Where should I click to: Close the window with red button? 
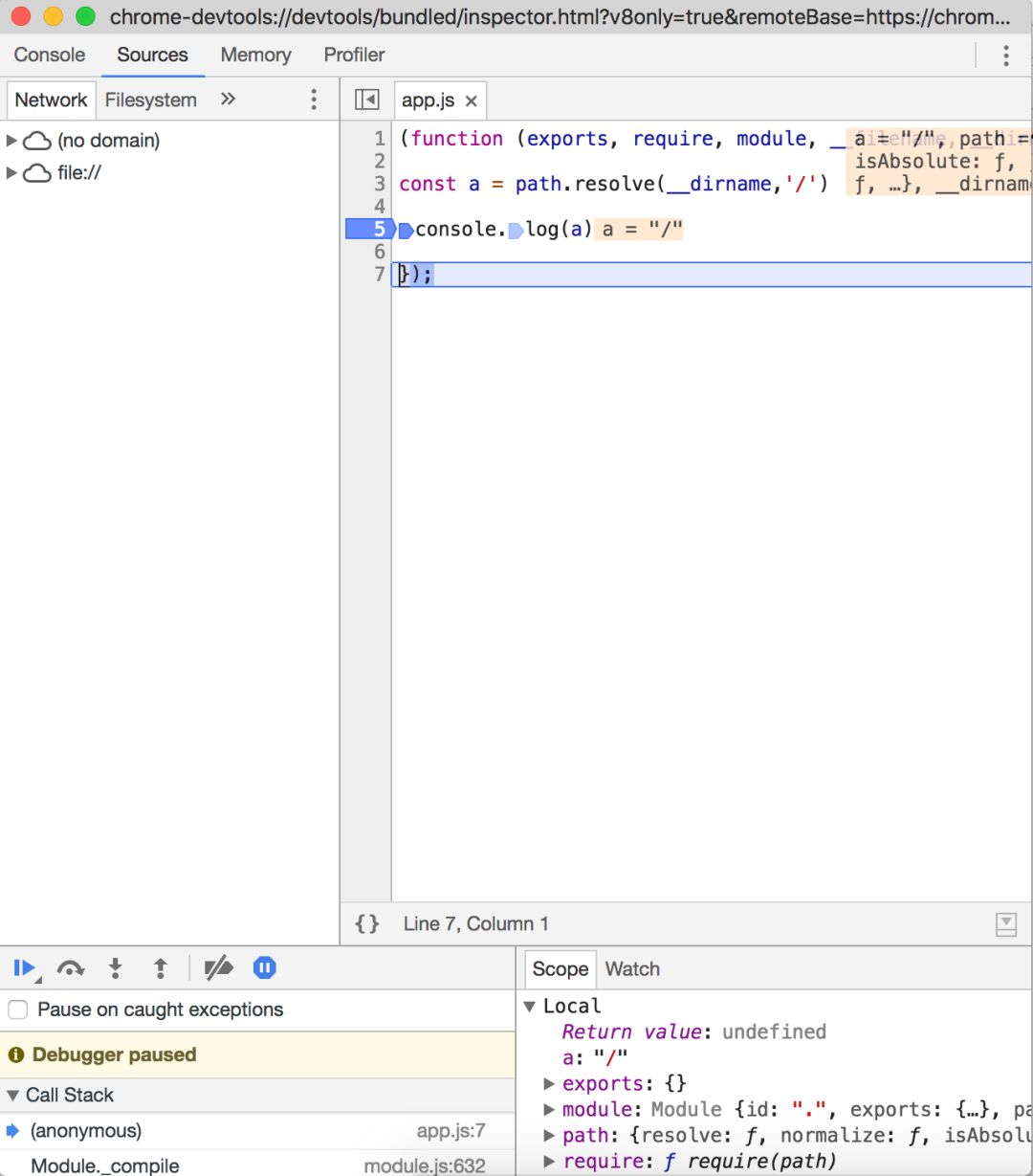[x=21, y=16]
